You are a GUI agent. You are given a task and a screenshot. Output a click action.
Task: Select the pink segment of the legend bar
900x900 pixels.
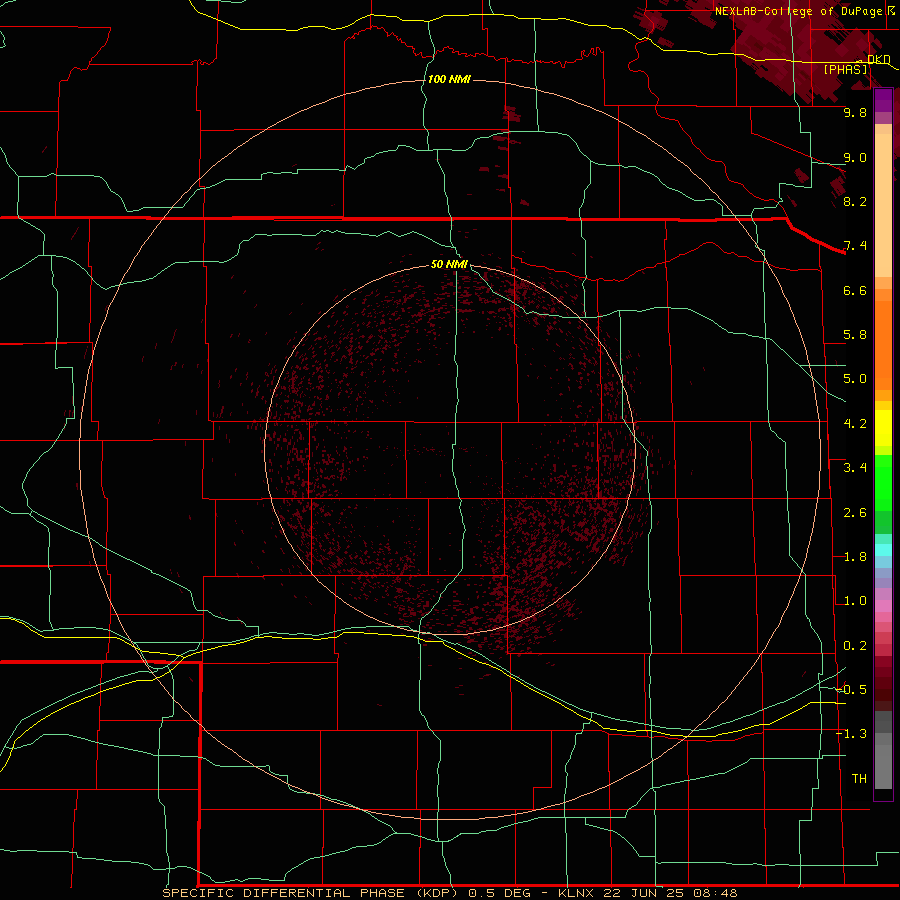pyautogui.click(x=883, y=606)
